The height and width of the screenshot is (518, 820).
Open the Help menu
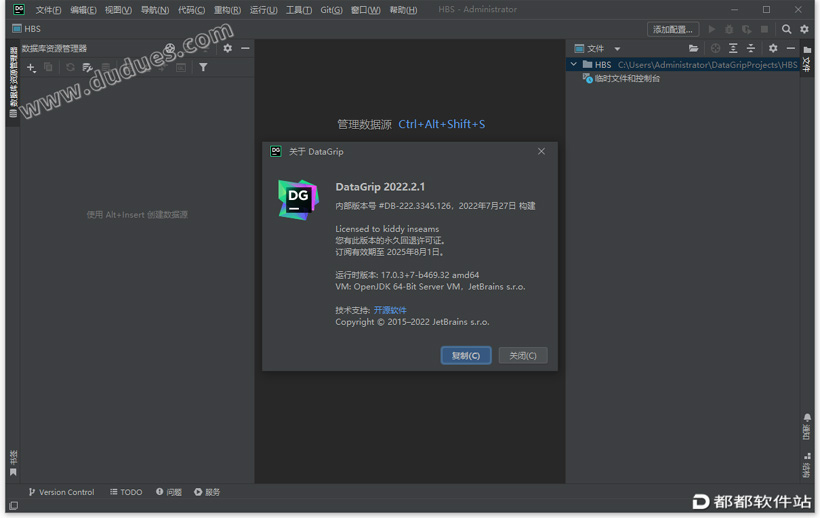click(403, 10)
